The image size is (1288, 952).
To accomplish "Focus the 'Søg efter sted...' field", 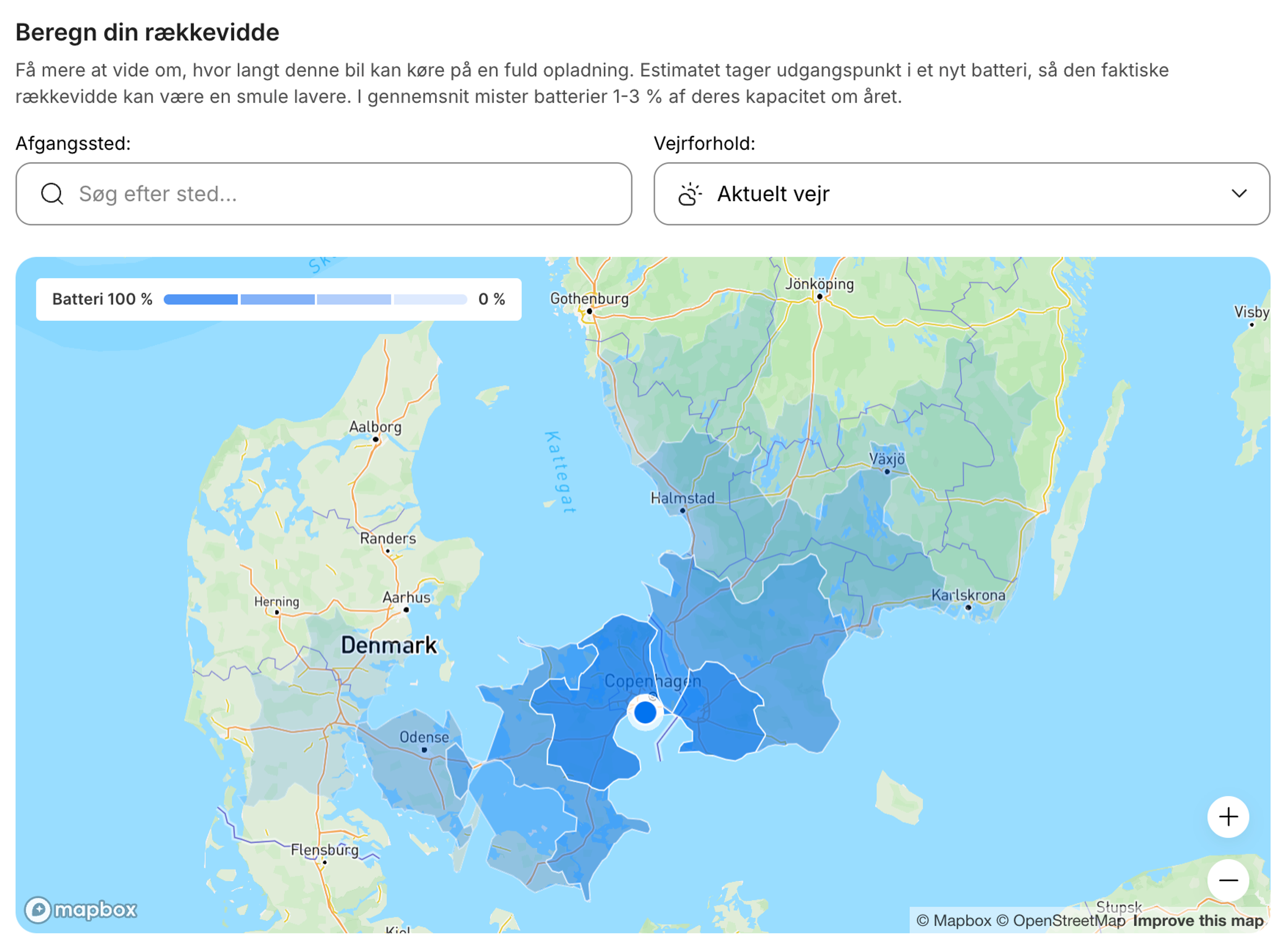I will tap(324, 194).
